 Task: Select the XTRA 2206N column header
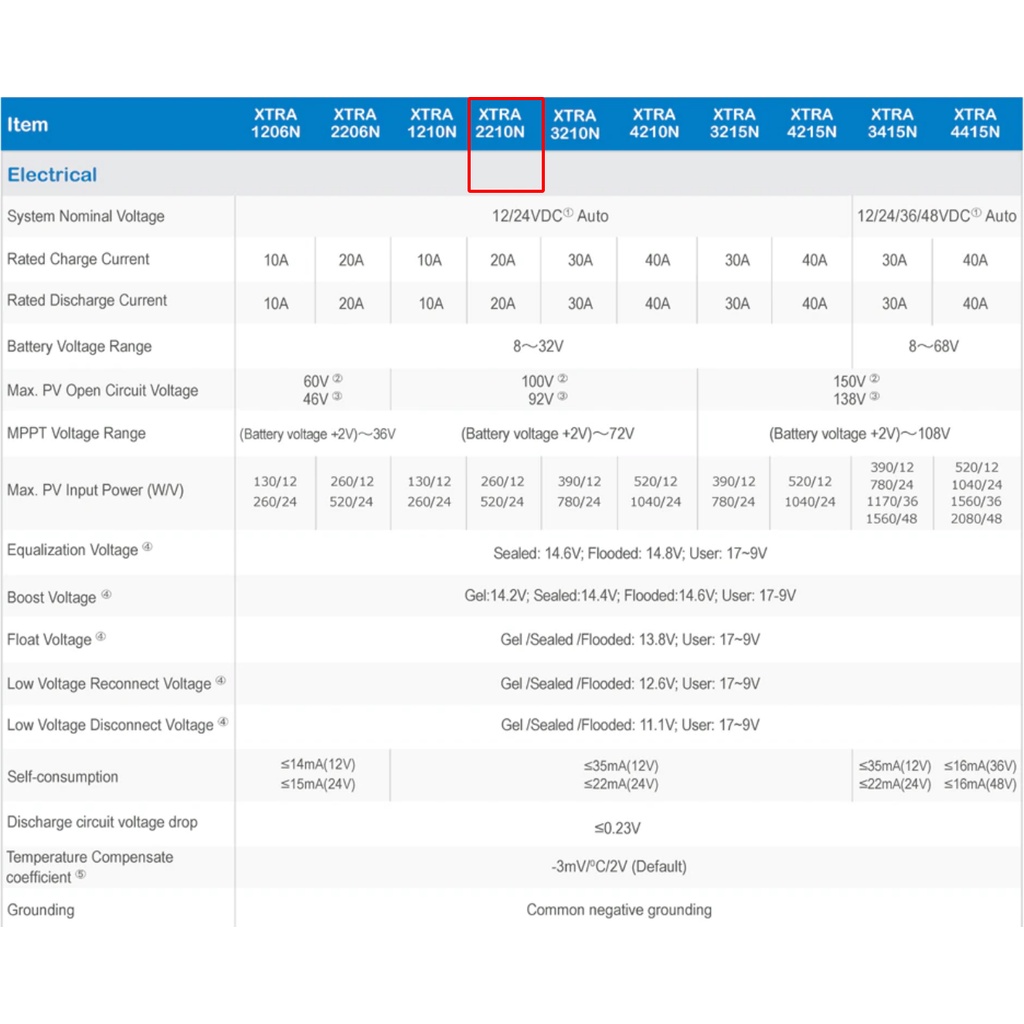[x=355, y=123]
